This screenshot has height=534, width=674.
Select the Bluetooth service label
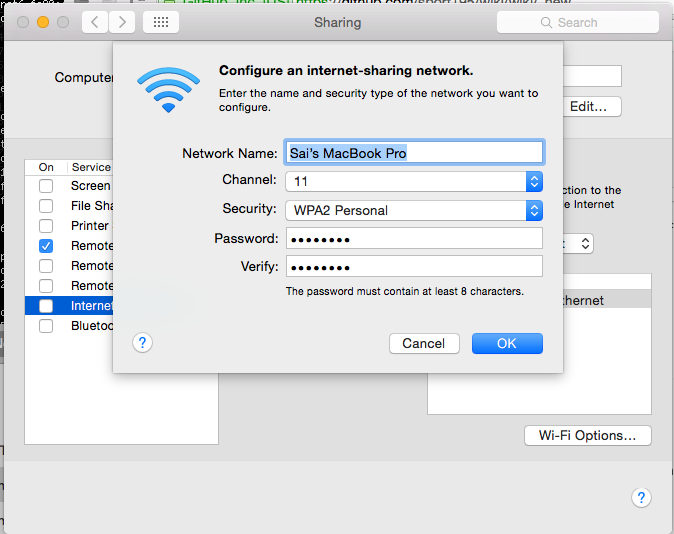coord(92,325)
